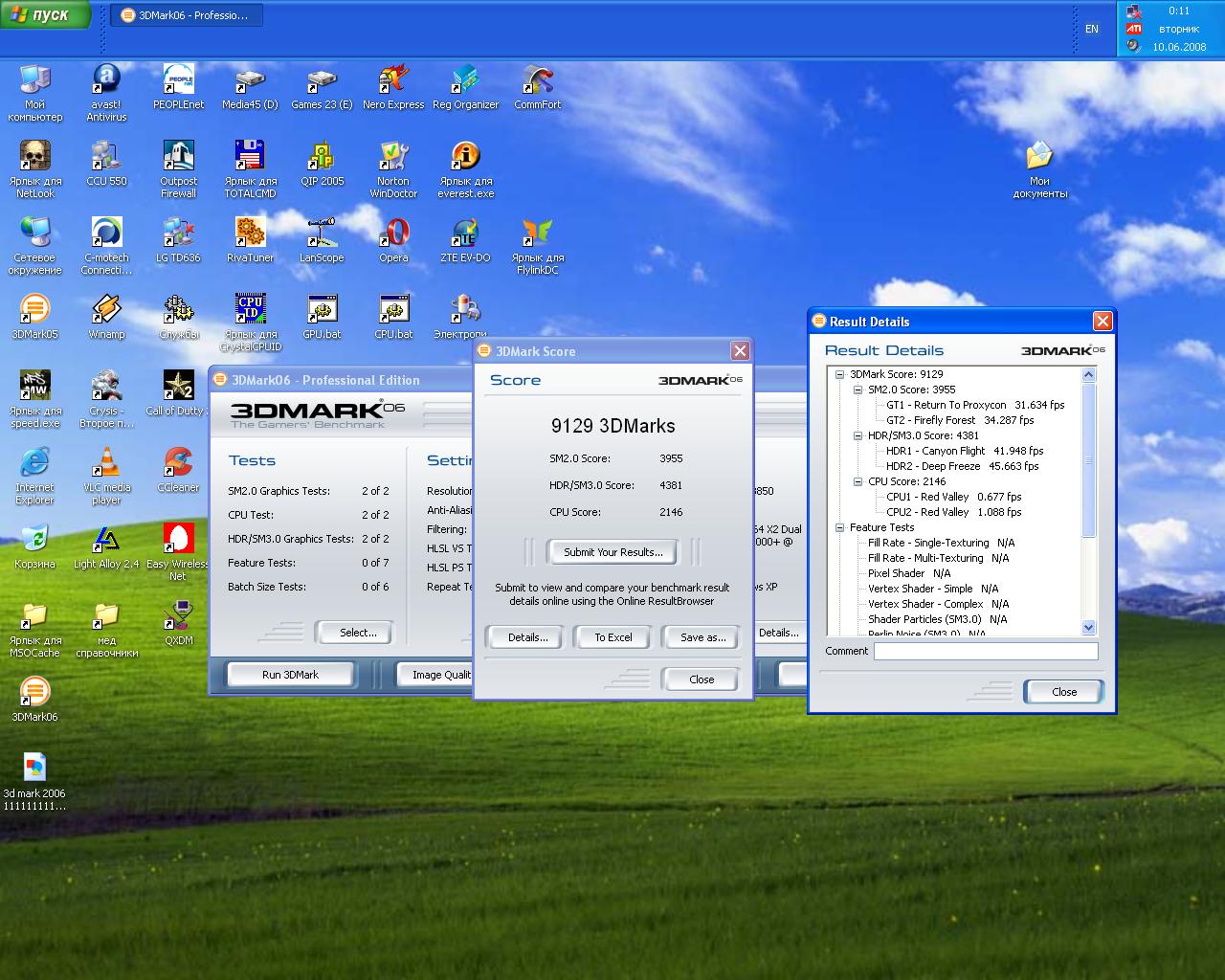
Task: Collapse the 3DMark Score: 9129 tree node
Action: click(839, 374)
